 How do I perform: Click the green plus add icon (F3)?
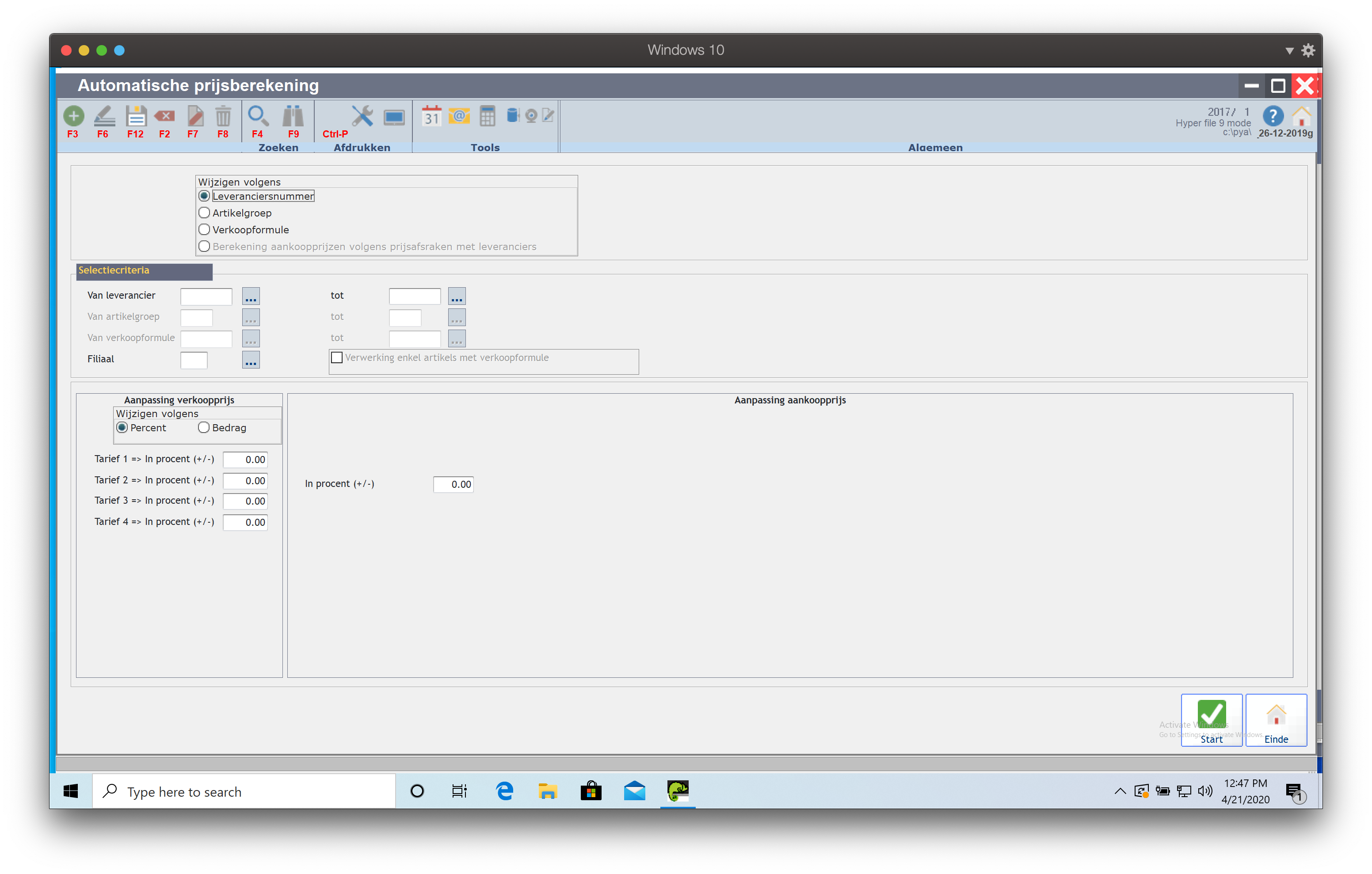click(x=73, y=116)
